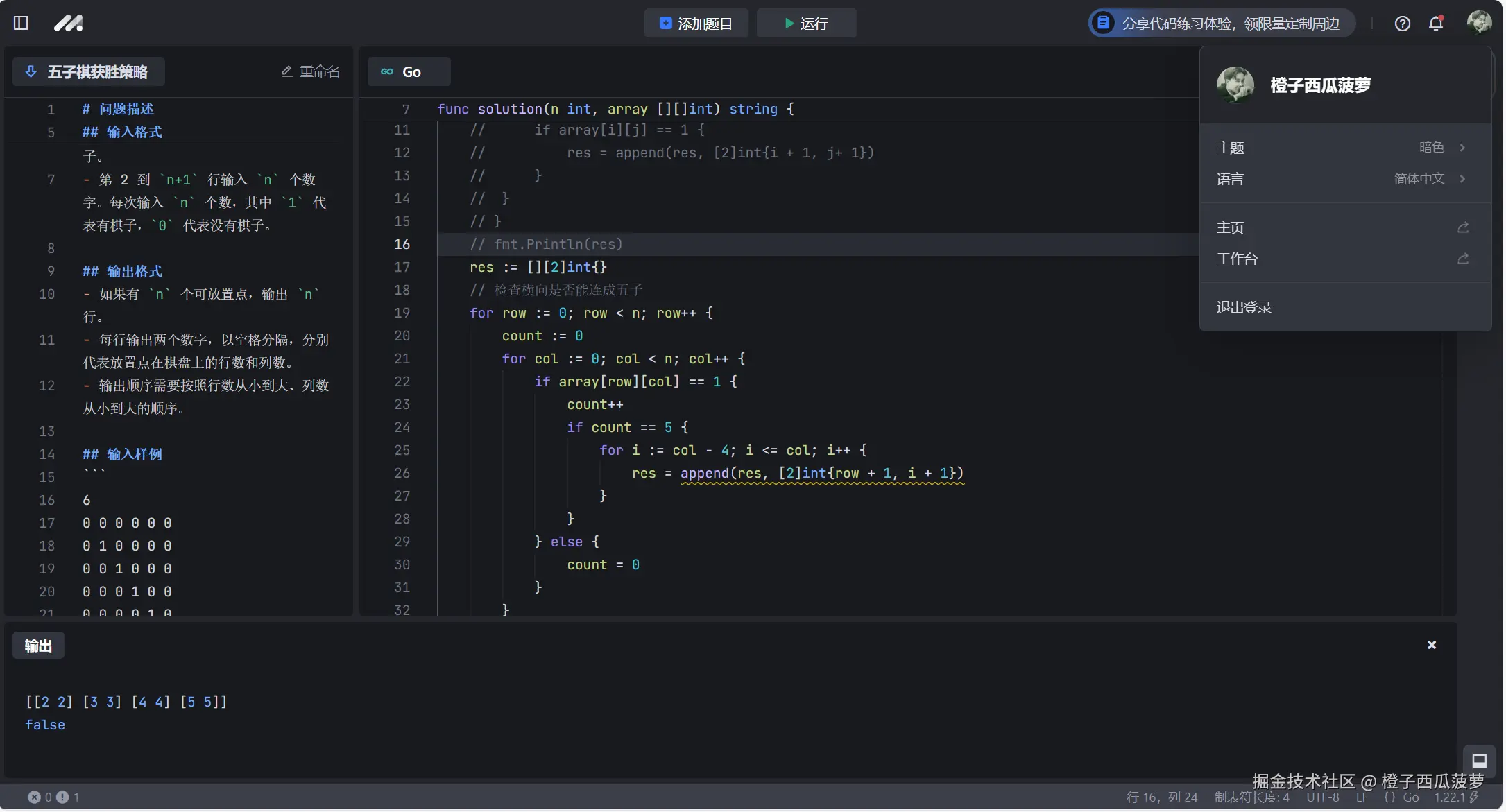Screen dimensions: 1506x812
Task: Click the func solution sticky header line
Action: [615, 109]
